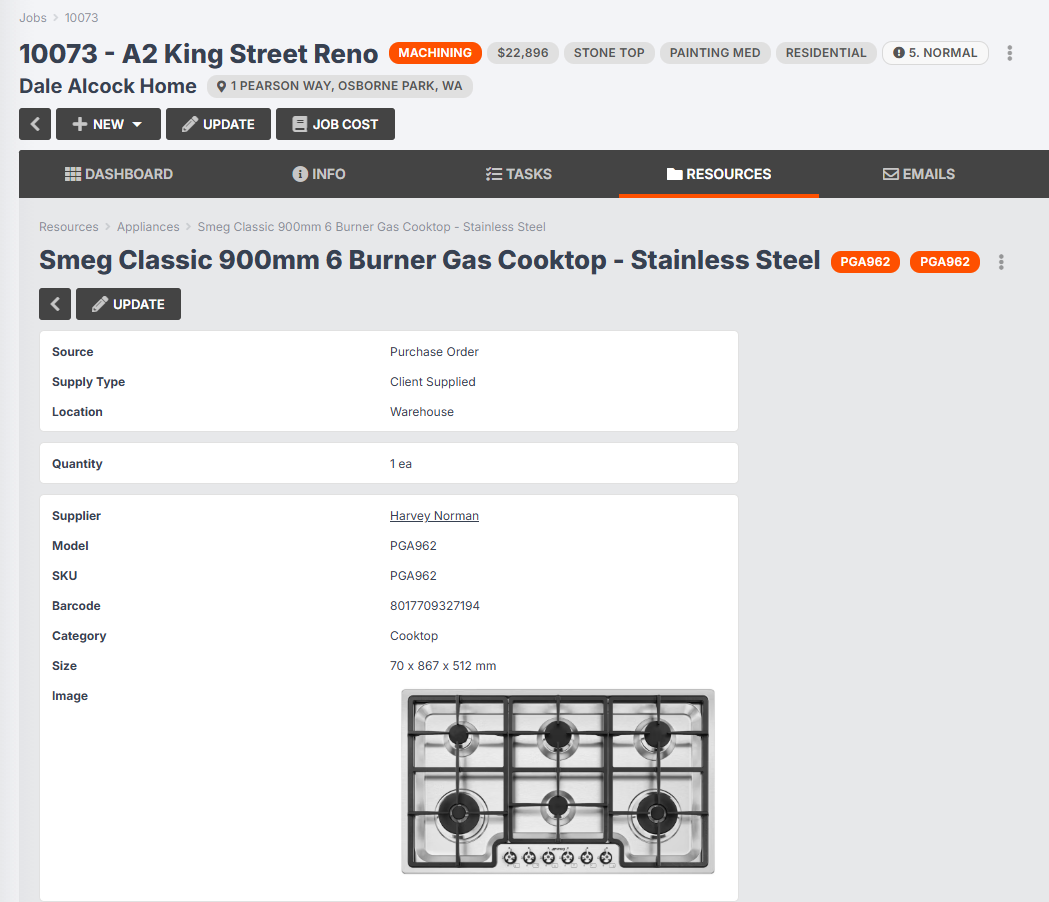The height and width of the screenshot is (902, 1049).
Task: Click the back arrow beside resource Update
Action: tap(55, 304)
